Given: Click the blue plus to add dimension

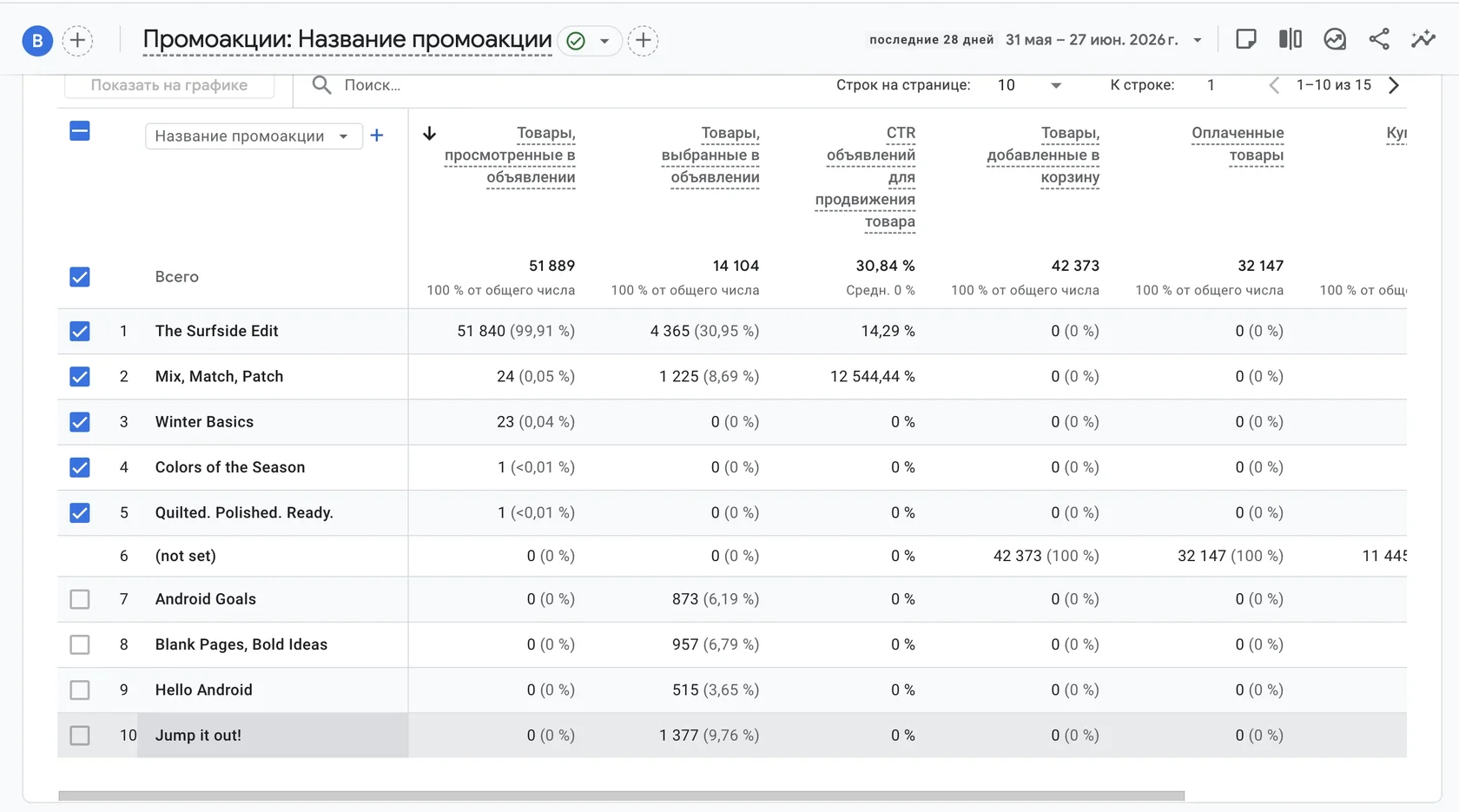Looking at the screenshot, I should (x=377, y=135).
